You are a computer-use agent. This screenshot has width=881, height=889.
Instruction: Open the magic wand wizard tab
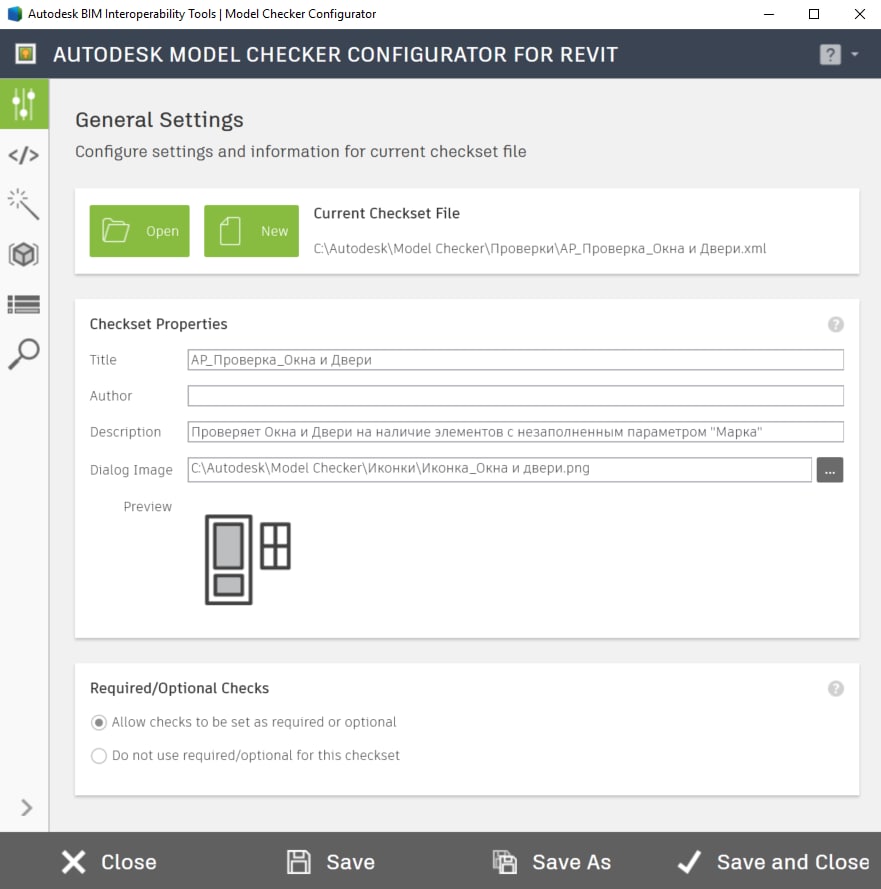(24, 204)
